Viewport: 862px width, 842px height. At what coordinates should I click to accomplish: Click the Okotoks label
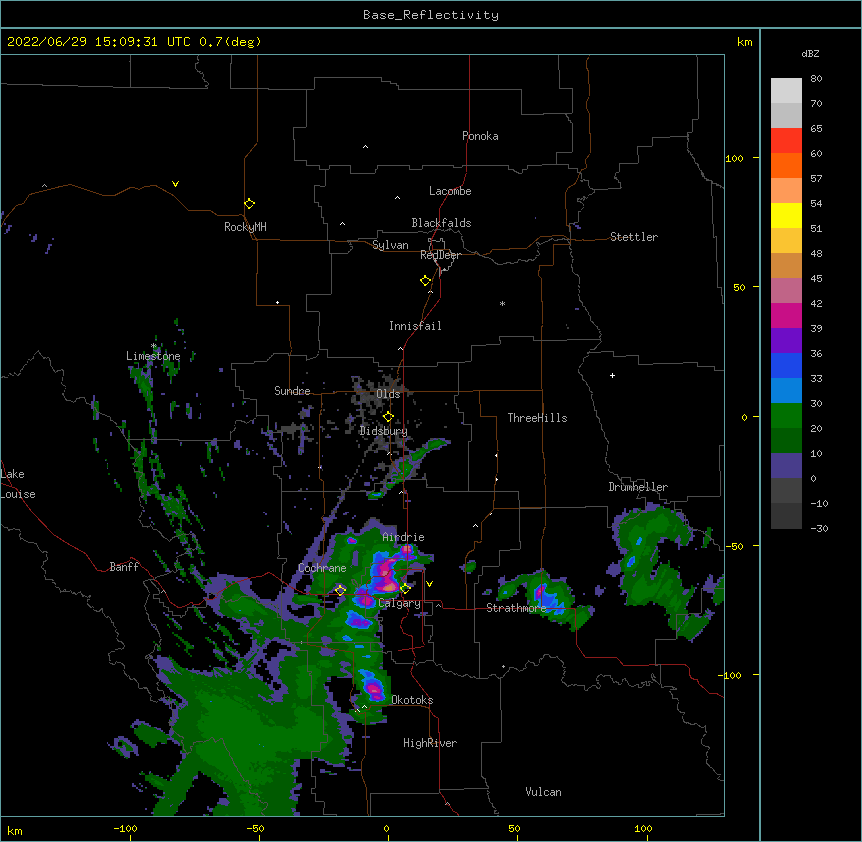(x=412, y=700)
